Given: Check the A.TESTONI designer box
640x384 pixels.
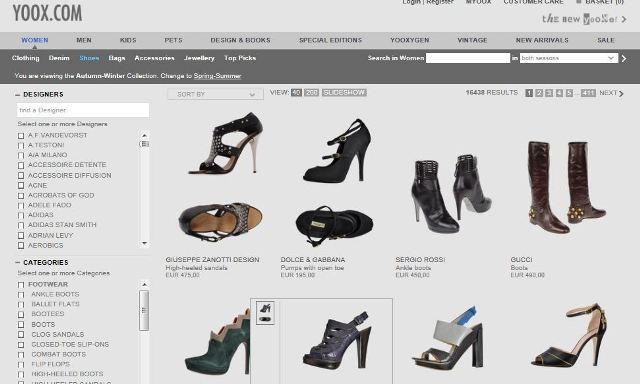Looking at the screenshot, I should coord(21,145).
